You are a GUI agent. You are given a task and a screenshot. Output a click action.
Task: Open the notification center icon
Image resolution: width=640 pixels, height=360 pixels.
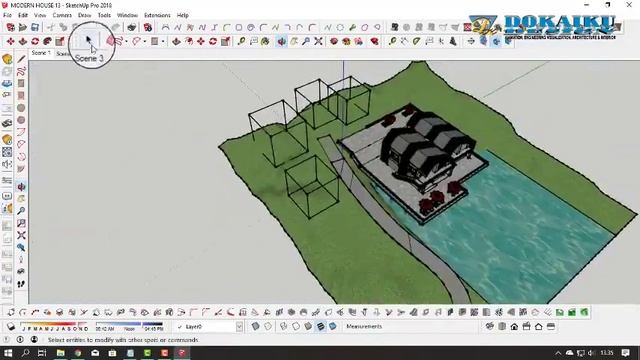[x=626, y=353]
